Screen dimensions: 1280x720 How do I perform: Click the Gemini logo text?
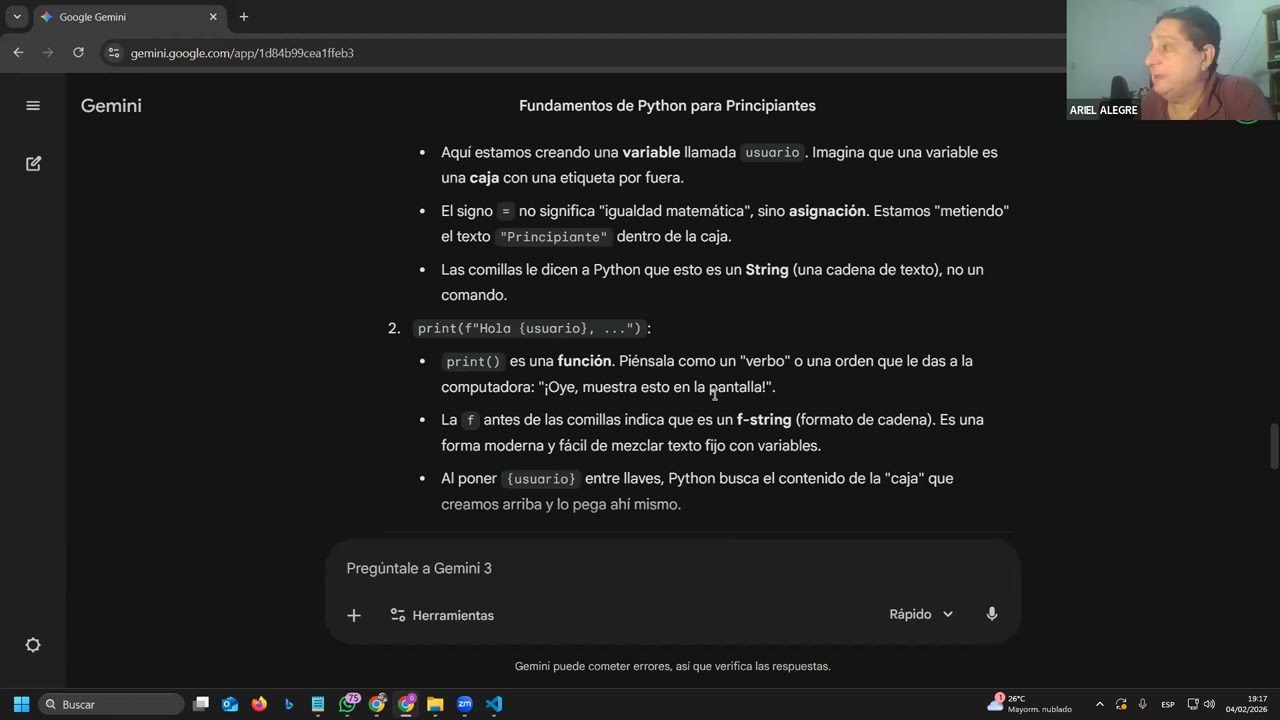(x=111, y=106)
